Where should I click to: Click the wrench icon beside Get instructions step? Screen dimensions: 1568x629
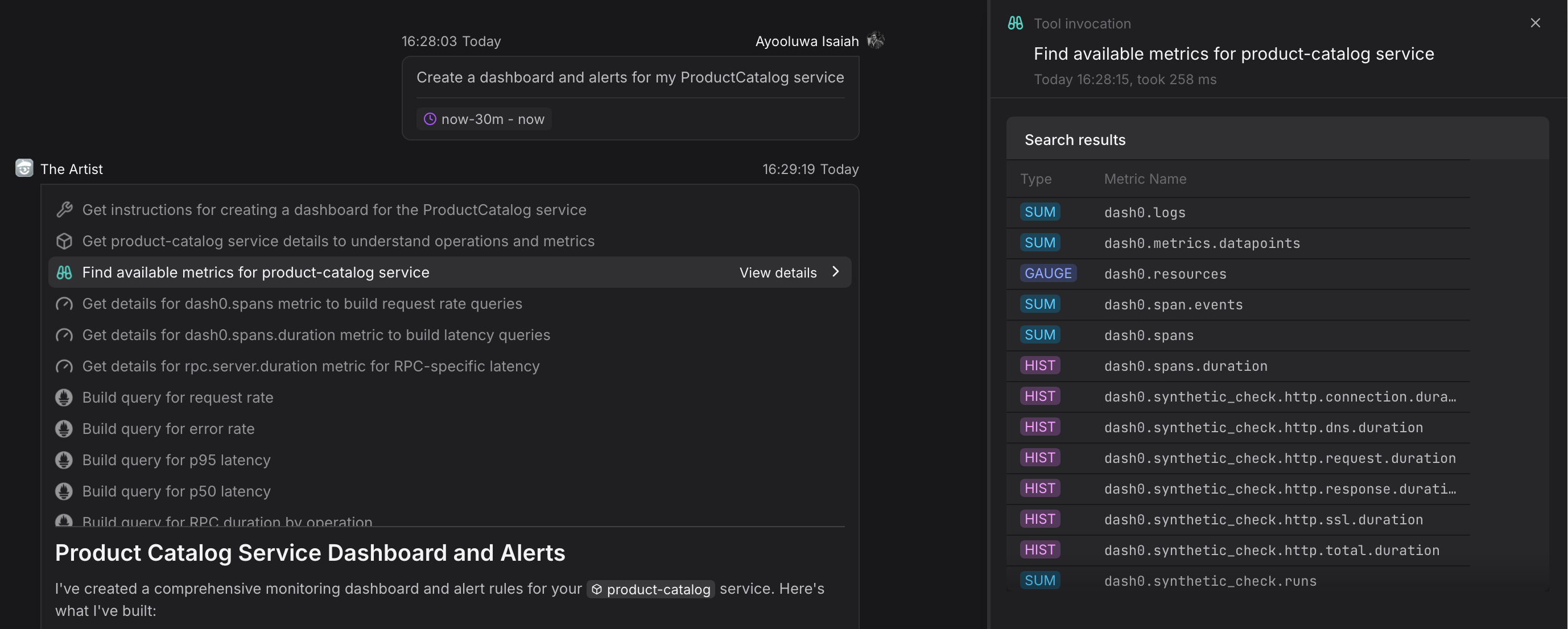64,210
